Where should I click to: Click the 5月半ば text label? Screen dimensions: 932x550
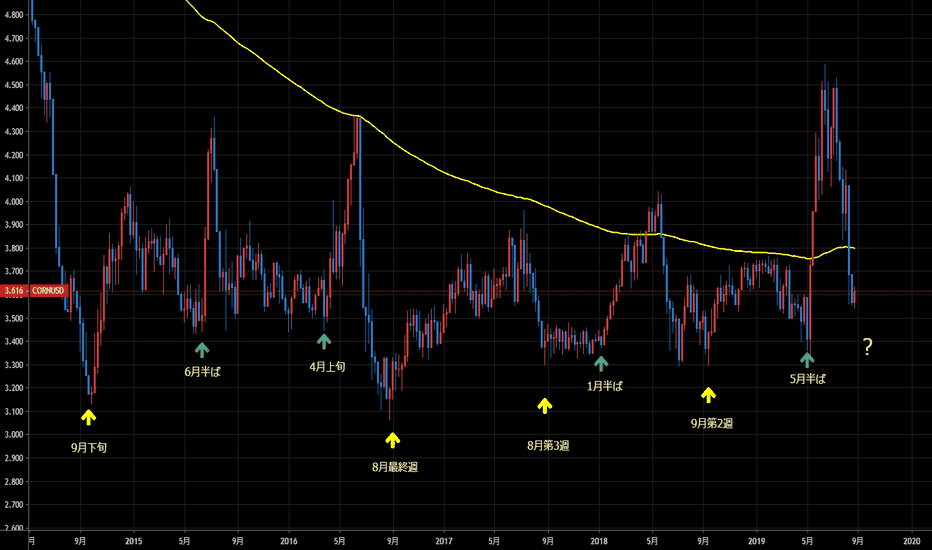pyautogui.click(x=808, y=379)
